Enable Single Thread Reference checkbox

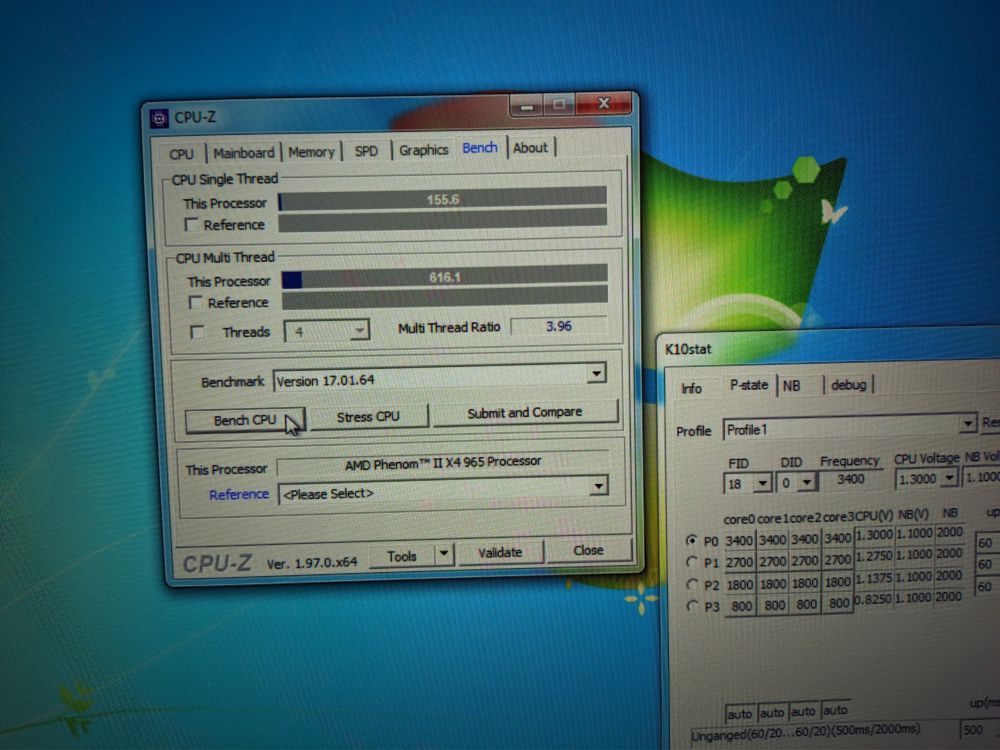(x=191, y=225)
